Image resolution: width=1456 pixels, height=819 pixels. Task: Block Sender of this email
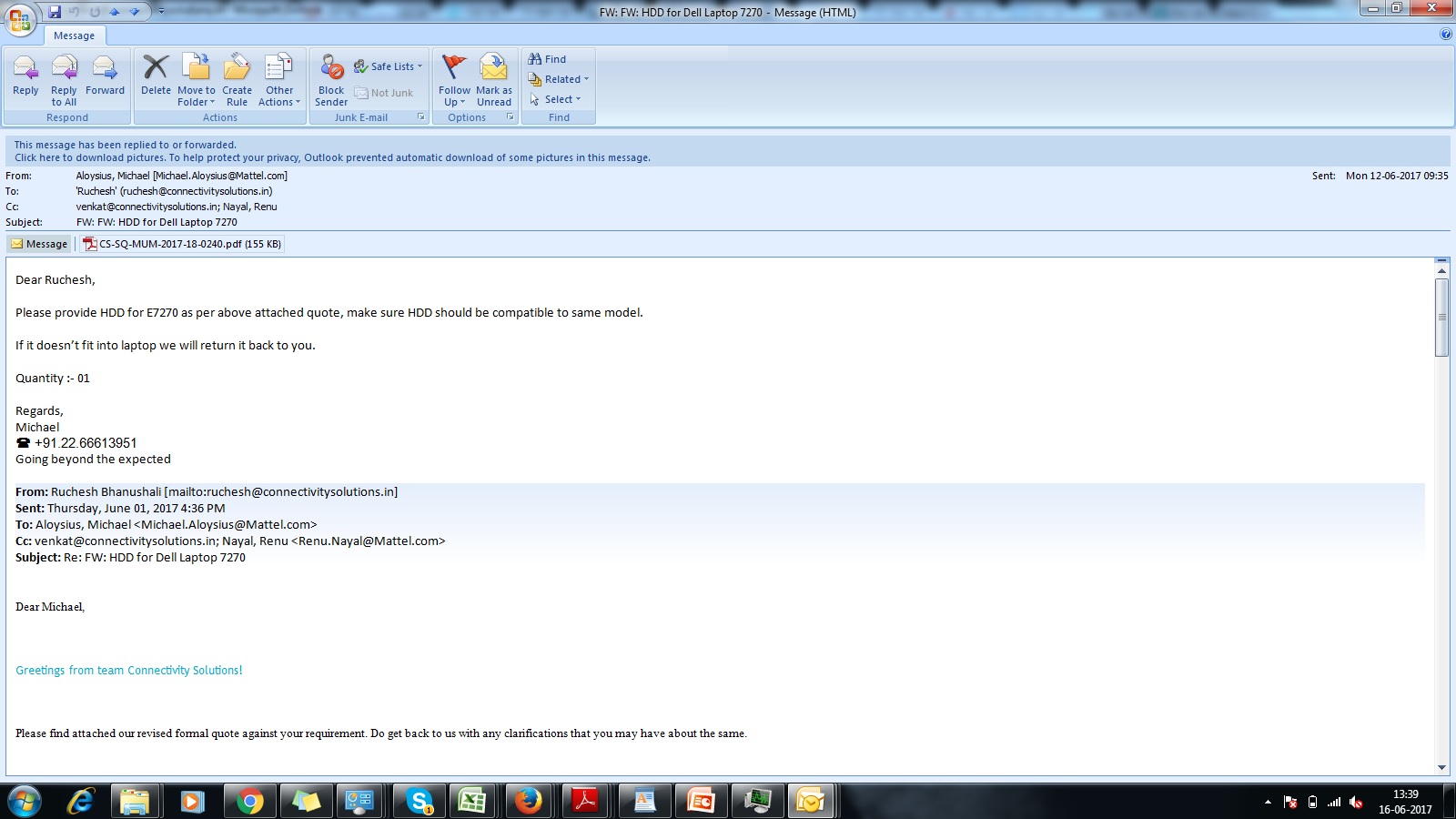click(331, 76)
